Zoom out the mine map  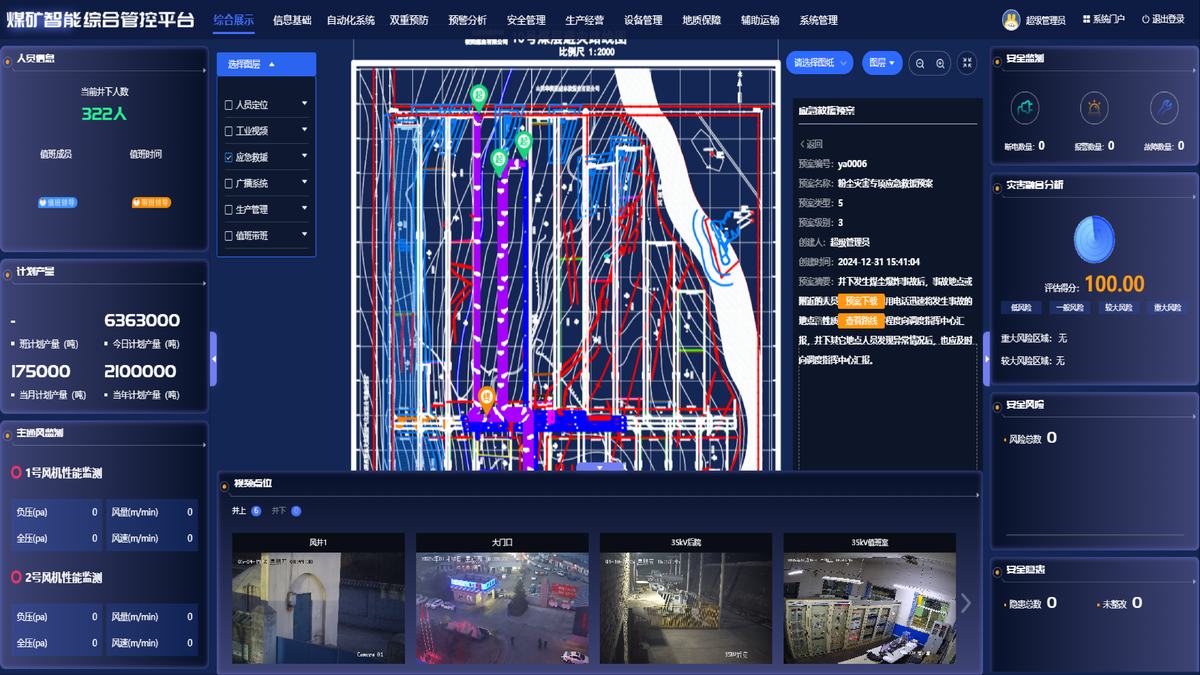[x=920, y=63]
